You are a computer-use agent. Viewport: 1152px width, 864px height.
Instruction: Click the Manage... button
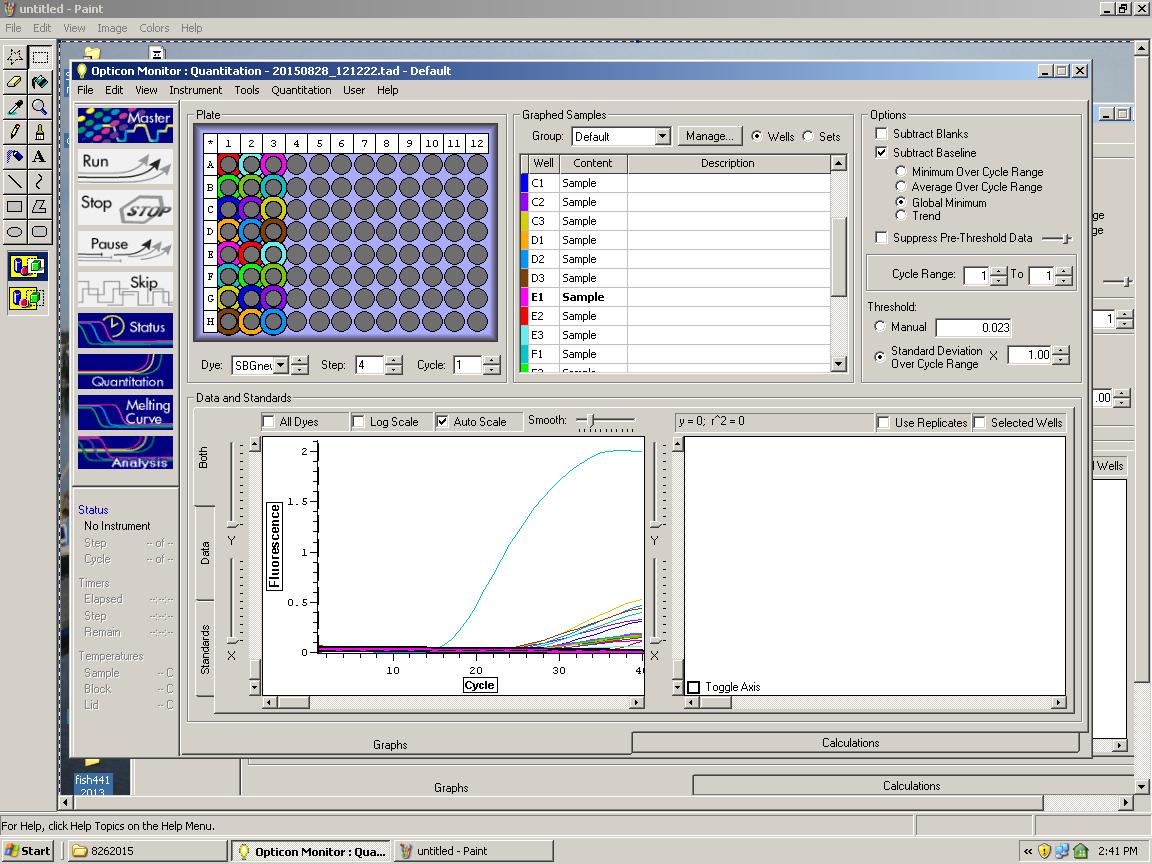(710, 136)
